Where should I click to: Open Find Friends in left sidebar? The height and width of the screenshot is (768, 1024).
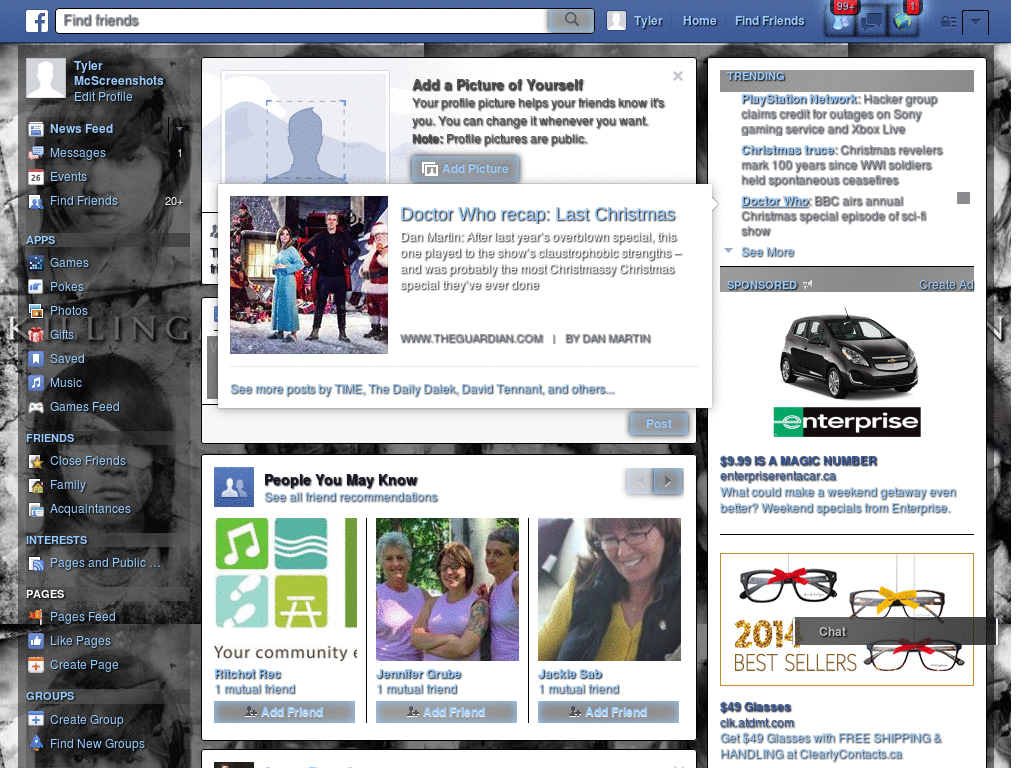click(x=84, y=201)
